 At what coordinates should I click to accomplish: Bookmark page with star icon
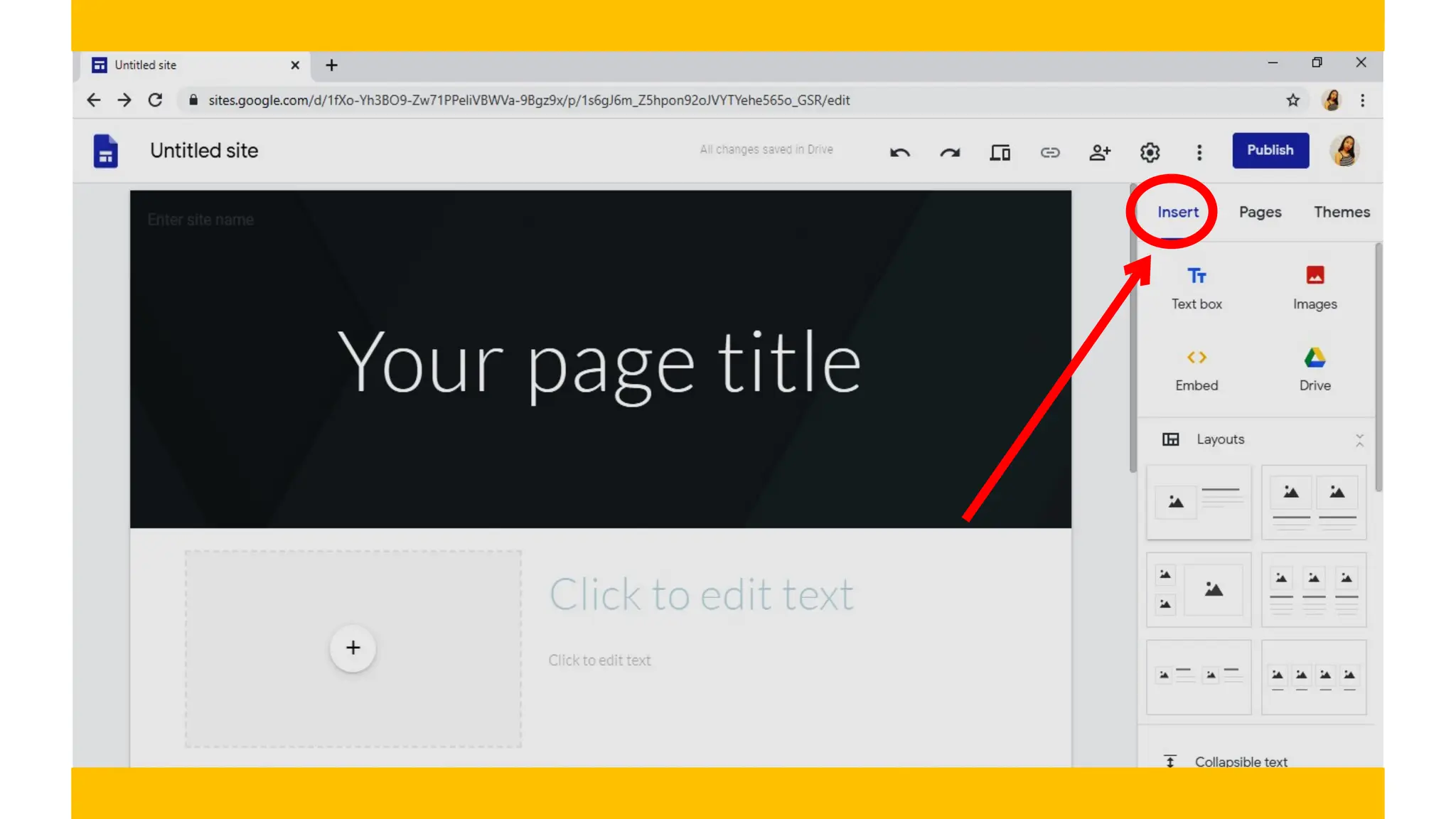point(1292,100)
